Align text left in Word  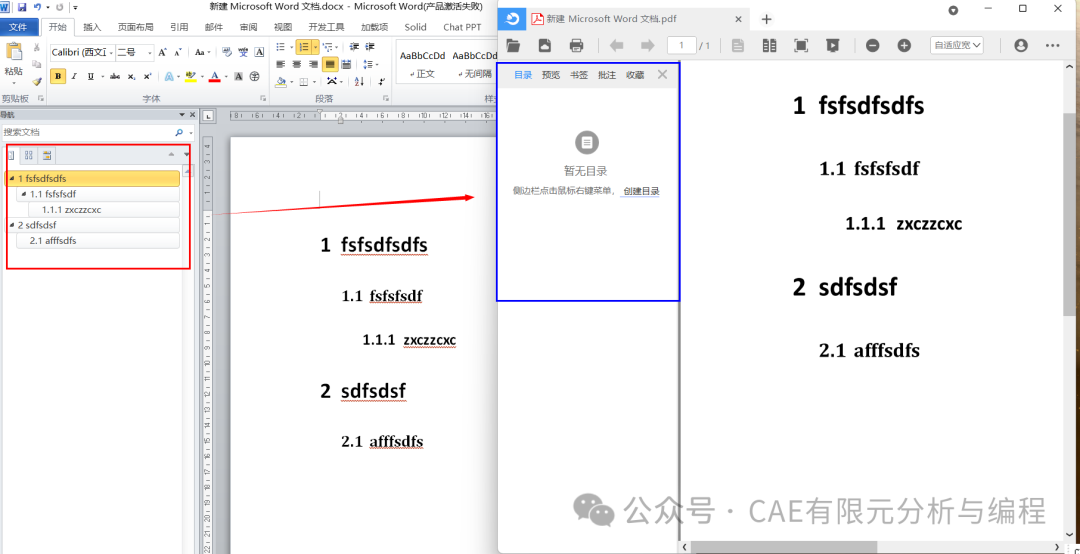pos(280,64)
